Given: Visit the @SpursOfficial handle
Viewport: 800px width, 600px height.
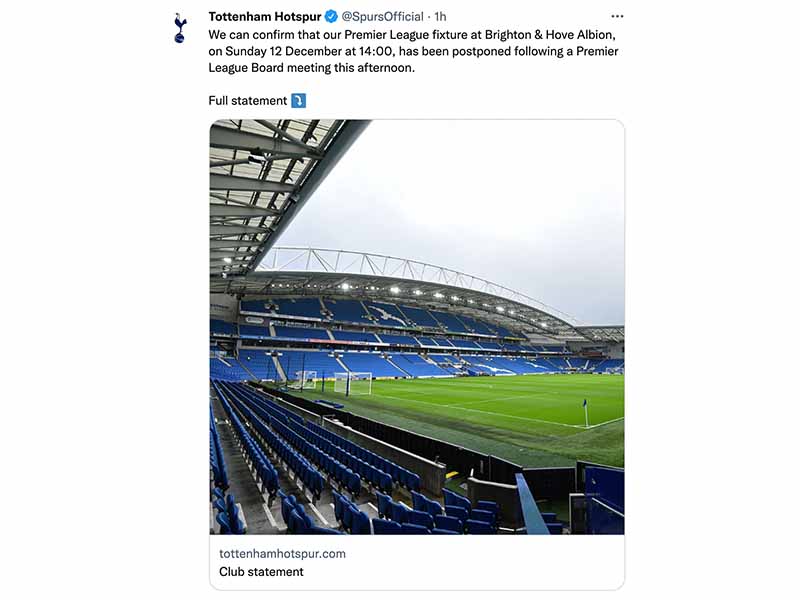Looking at the screenshot, I should (x=382, y=16).
